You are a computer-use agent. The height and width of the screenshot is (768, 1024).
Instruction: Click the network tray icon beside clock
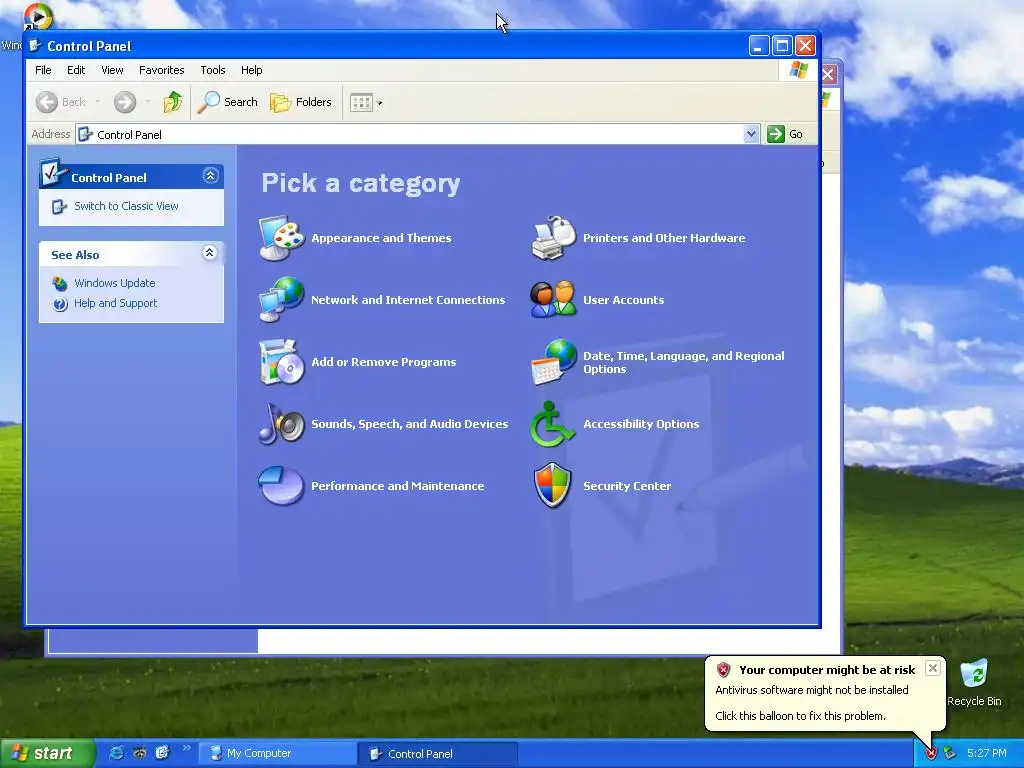coord(950,754)
